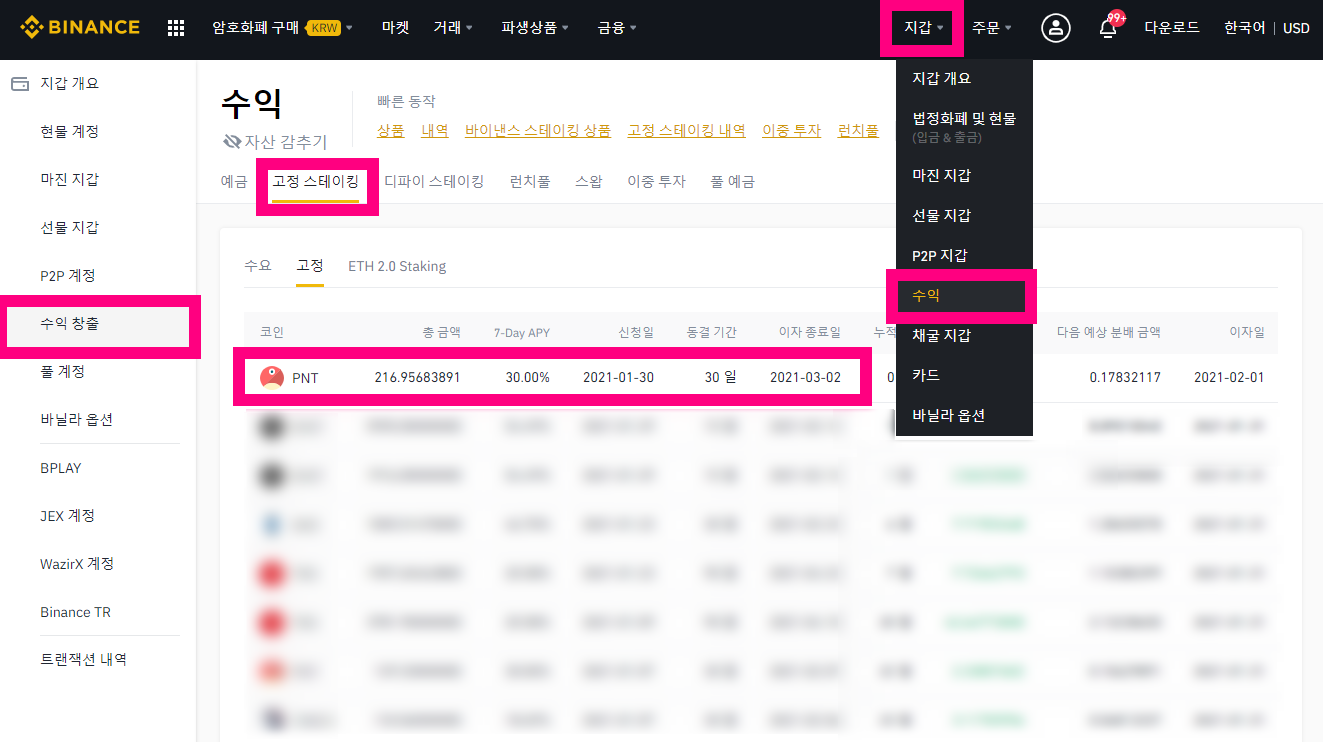Expand the 암호화폐 구매 KRW dropdown
Image resolution: width=1323 pixels, height=742 pixels.
click(282, 28)
